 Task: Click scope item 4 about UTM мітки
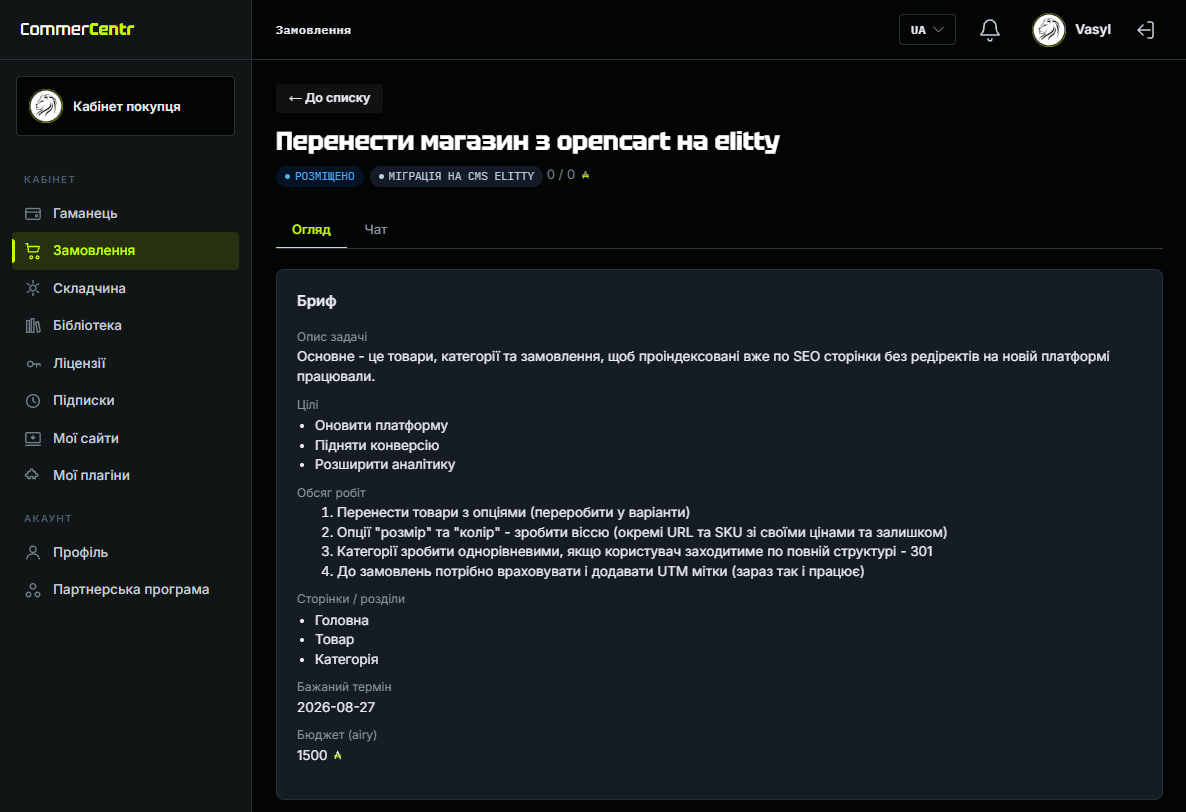pyautogui.click(x=601, y=572)
